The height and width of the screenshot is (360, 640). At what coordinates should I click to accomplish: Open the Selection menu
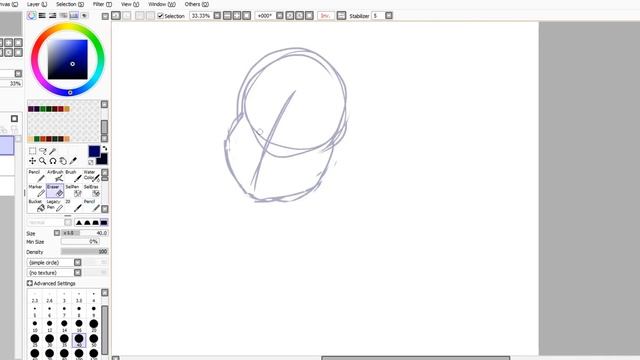coord(70,4)
